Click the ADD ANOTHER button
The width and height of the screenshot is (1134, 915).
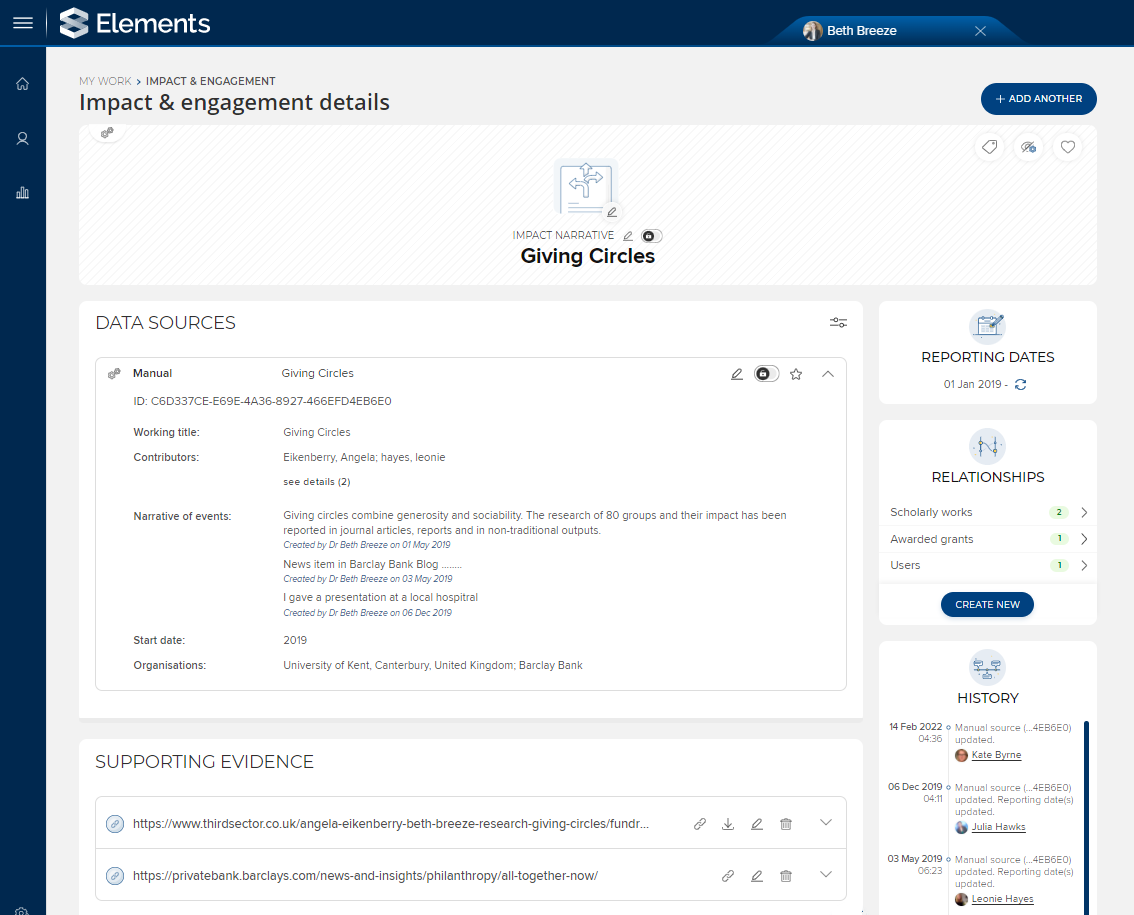coord(1039,98)
